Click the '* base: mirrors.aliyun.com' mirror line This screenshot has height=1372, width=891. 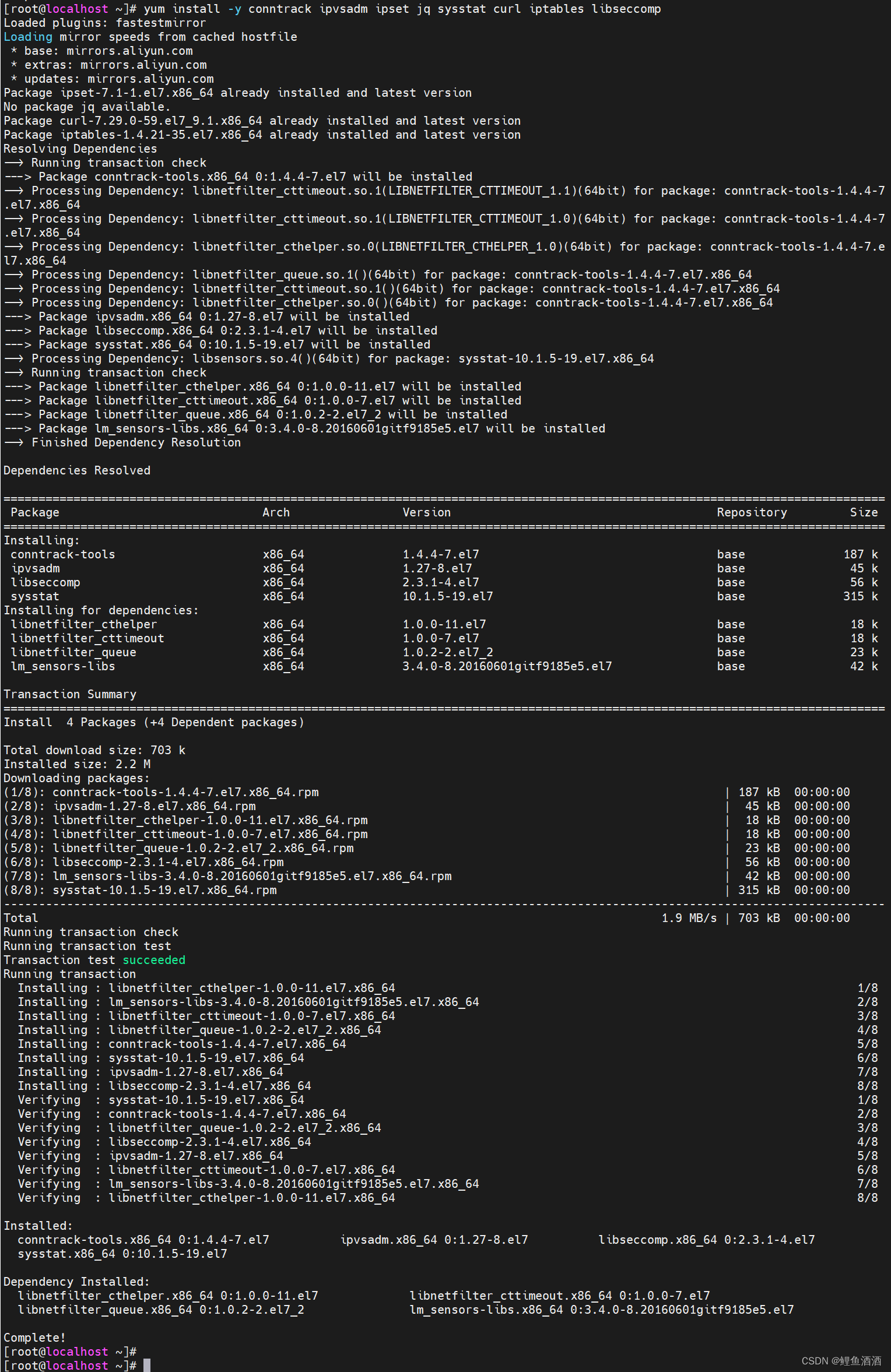101,51
